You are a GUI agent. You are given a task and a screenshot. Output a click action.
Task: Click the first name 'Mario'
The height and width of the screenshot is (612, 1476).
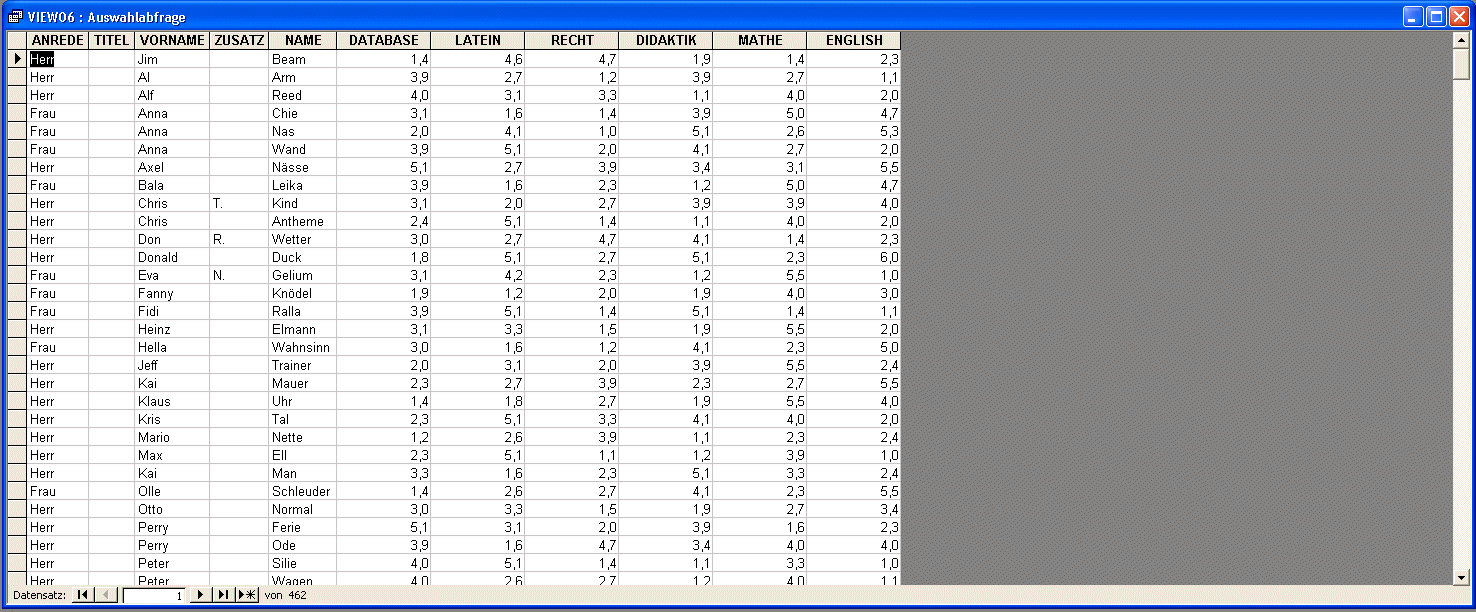coord(172,437)
